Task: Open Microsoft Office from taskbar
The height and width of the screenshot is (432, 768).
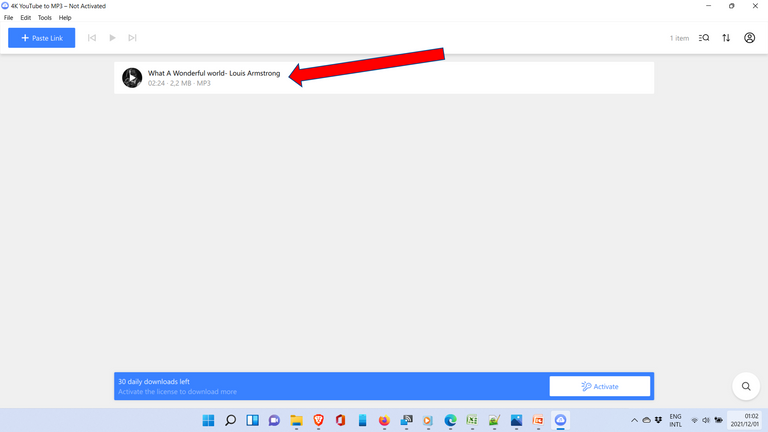Action: click(340, 420)
